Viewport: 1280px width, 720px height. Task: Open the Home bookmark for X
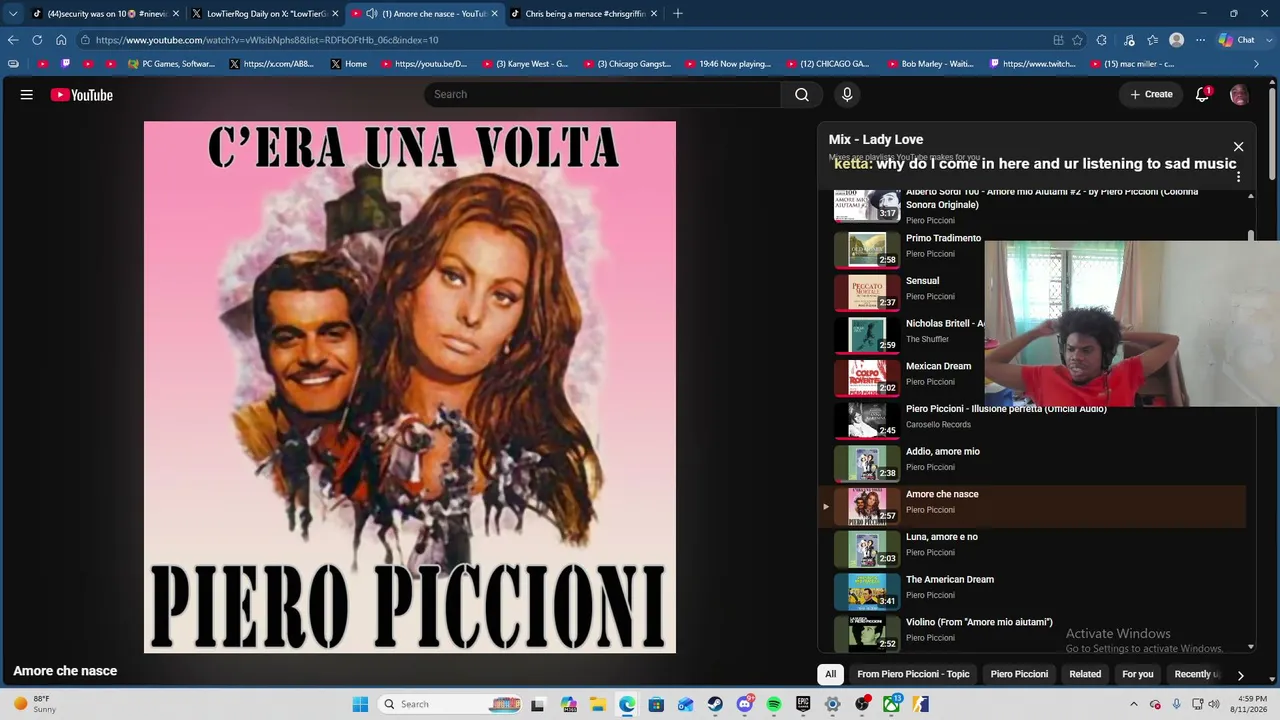[349, 64]
